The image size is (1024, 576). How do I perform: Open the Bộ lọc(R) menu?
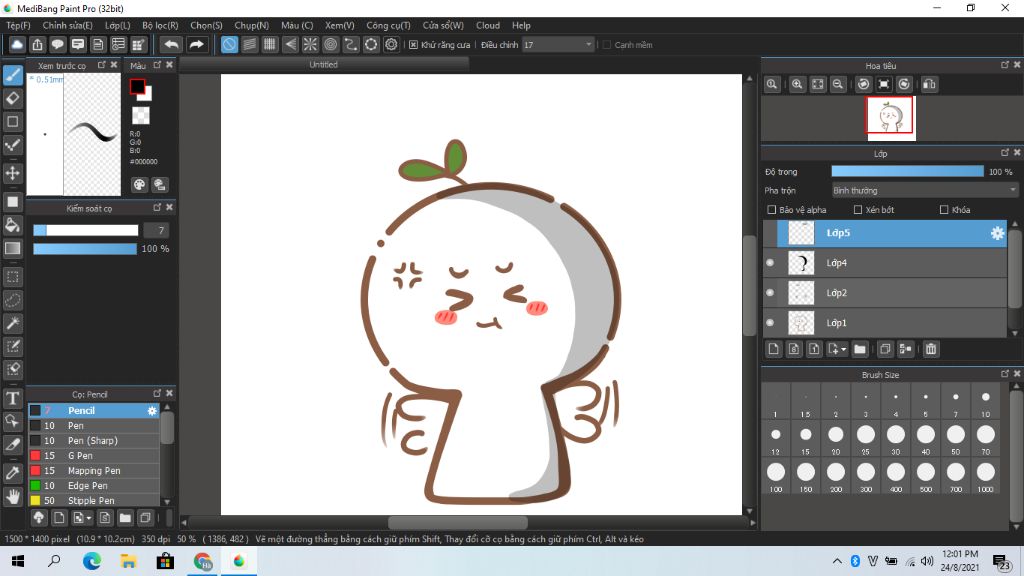coord(160,25)
